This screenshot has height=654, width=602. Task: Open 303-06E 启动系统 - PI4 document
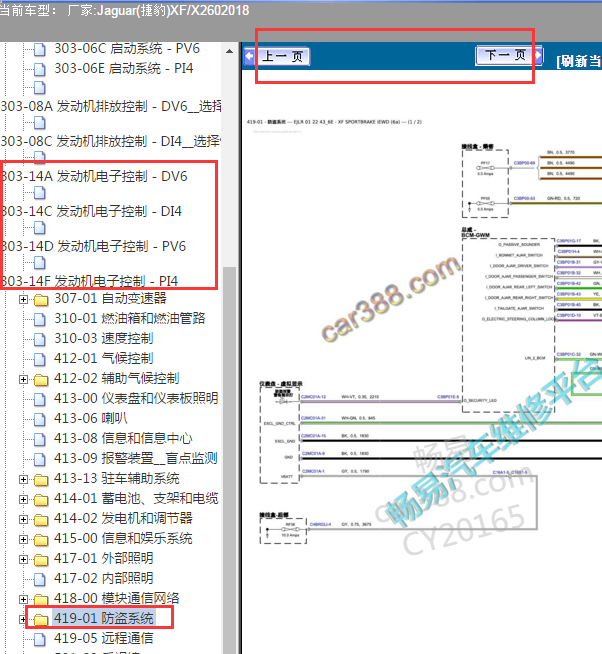123,68
